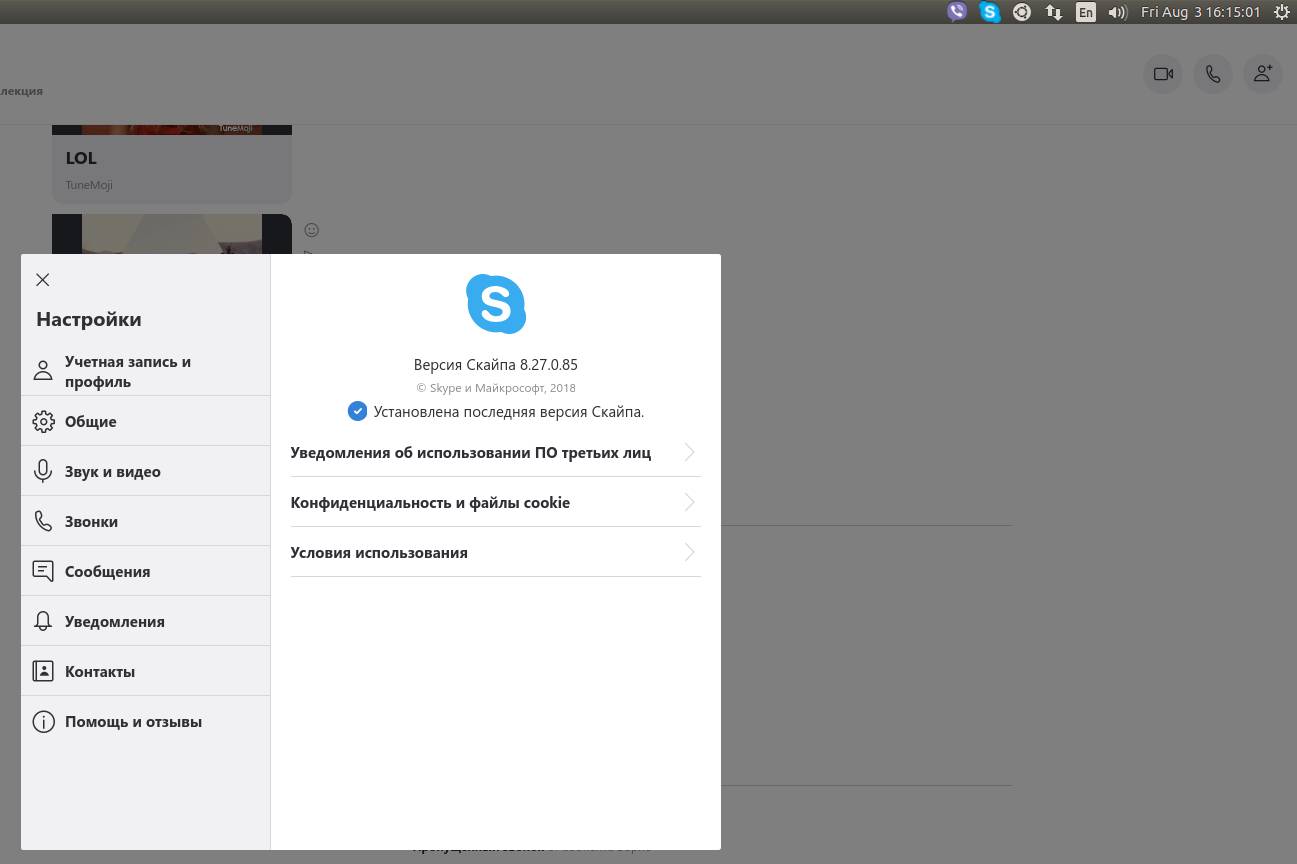Open the sound volume indicator
Screen dimensions: 1297x864
[x=1118, y=12]
